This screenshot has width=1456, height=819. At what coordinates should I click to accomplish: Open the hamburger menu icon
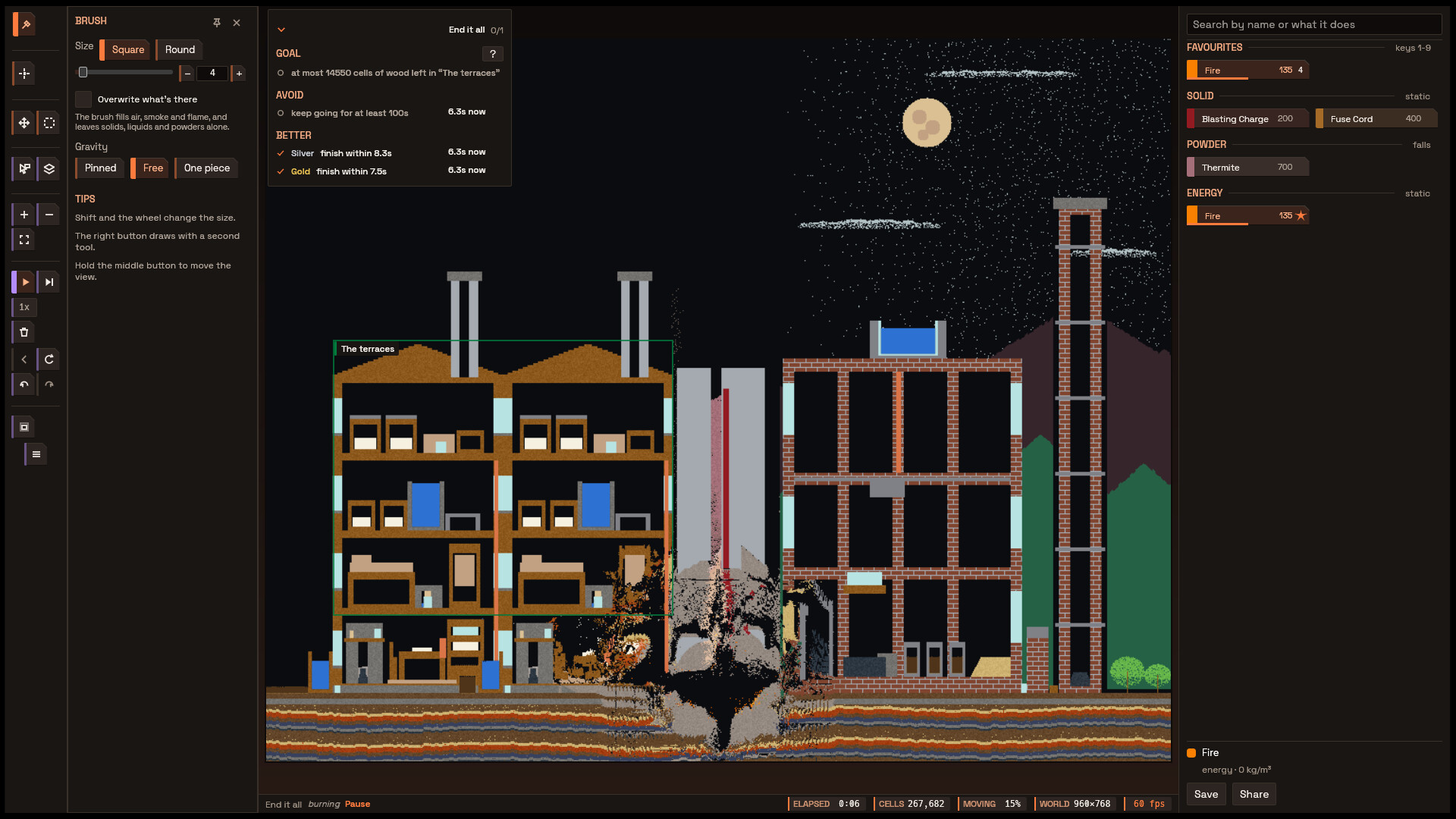[x=36, y=454]
